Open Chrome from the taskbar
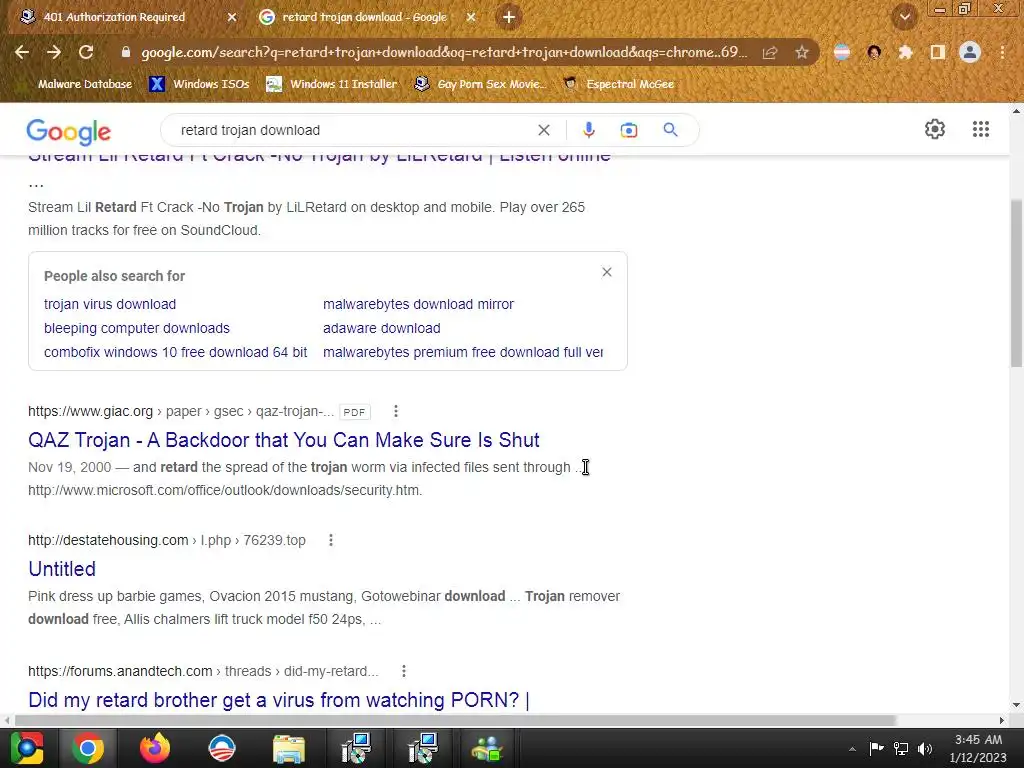Image resolution: width=1024 pixels, height=768 pixels. (88, 748)
